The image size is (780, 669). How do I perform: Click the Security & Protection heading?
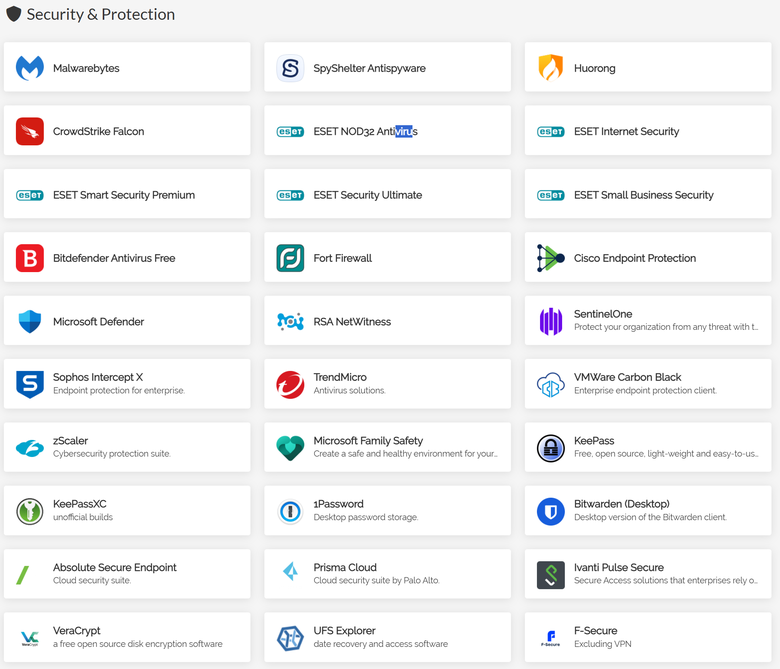click(100, 14)
